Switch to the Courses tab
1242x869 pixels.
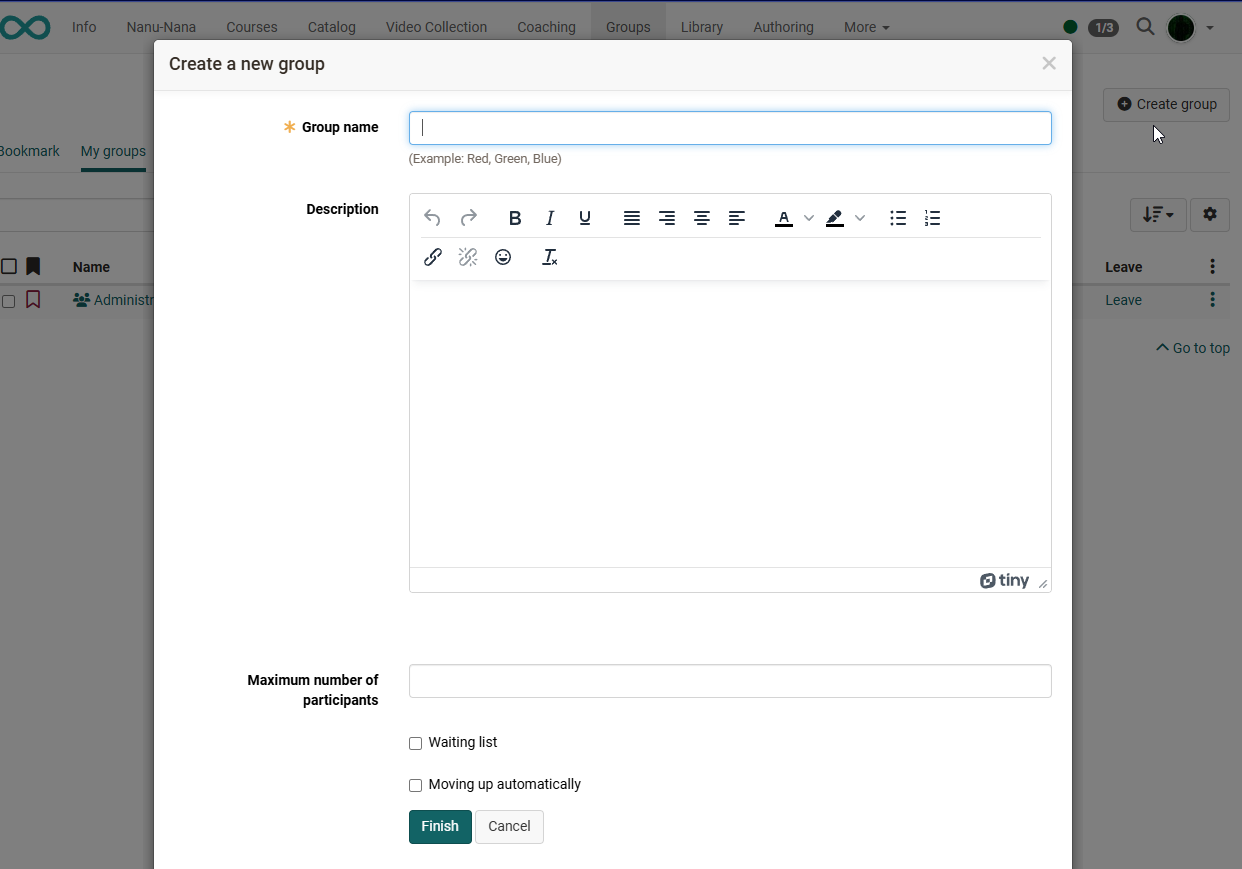tap(251, 27)
